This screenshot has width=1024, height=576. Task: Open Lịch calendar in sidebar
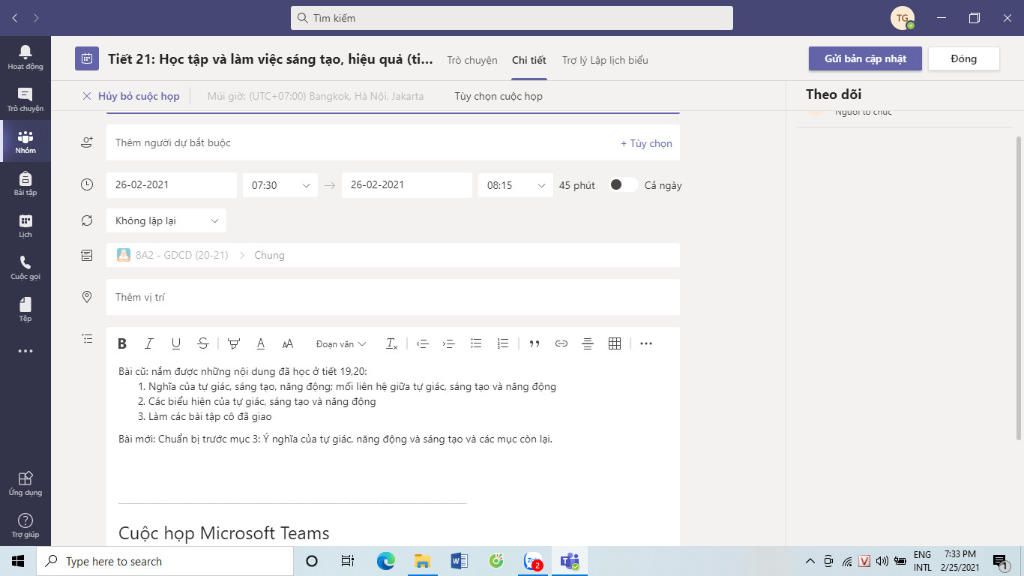coord(25,226)
